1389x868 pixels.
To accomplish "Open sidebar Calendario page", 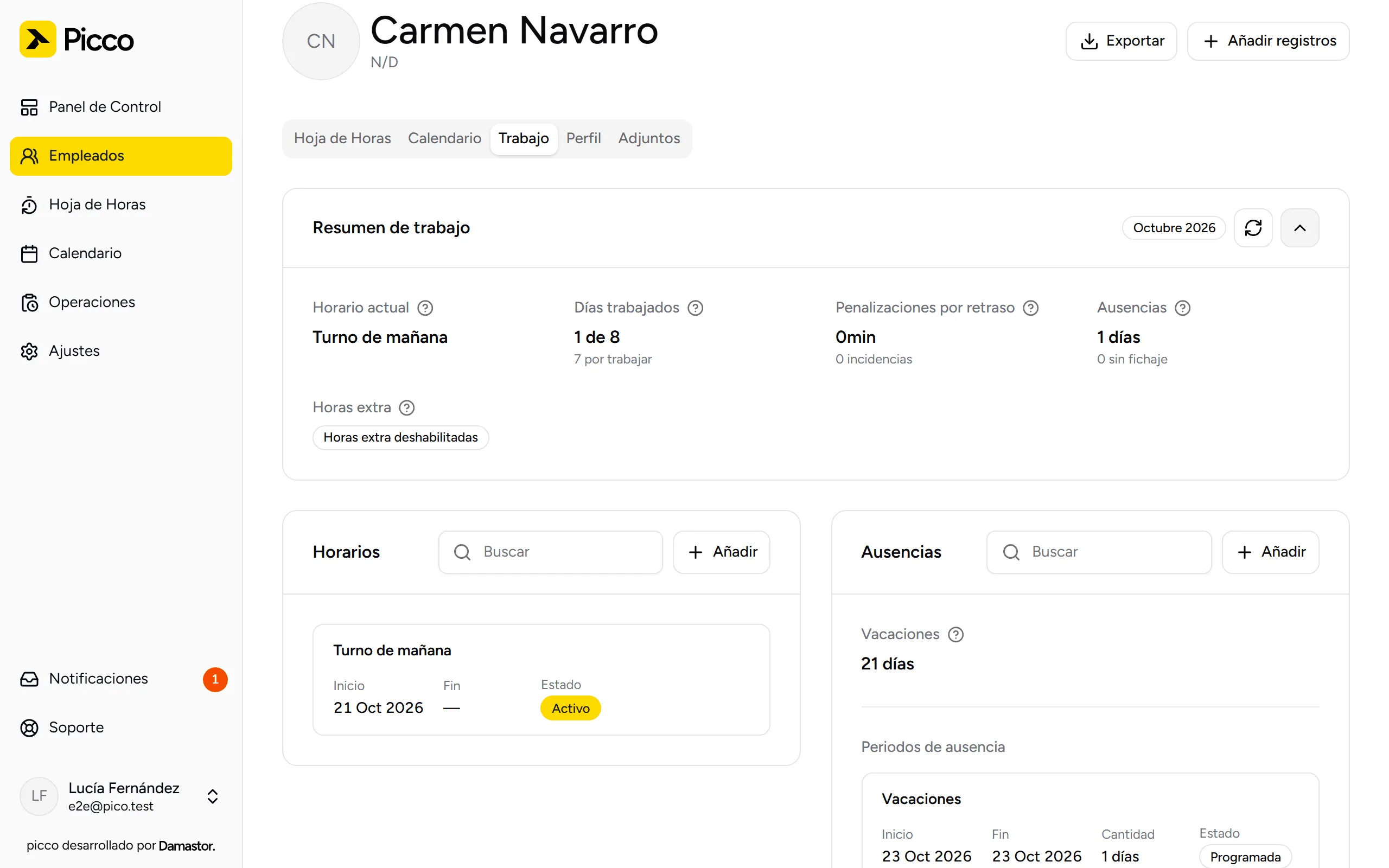I will coord(120,253).
